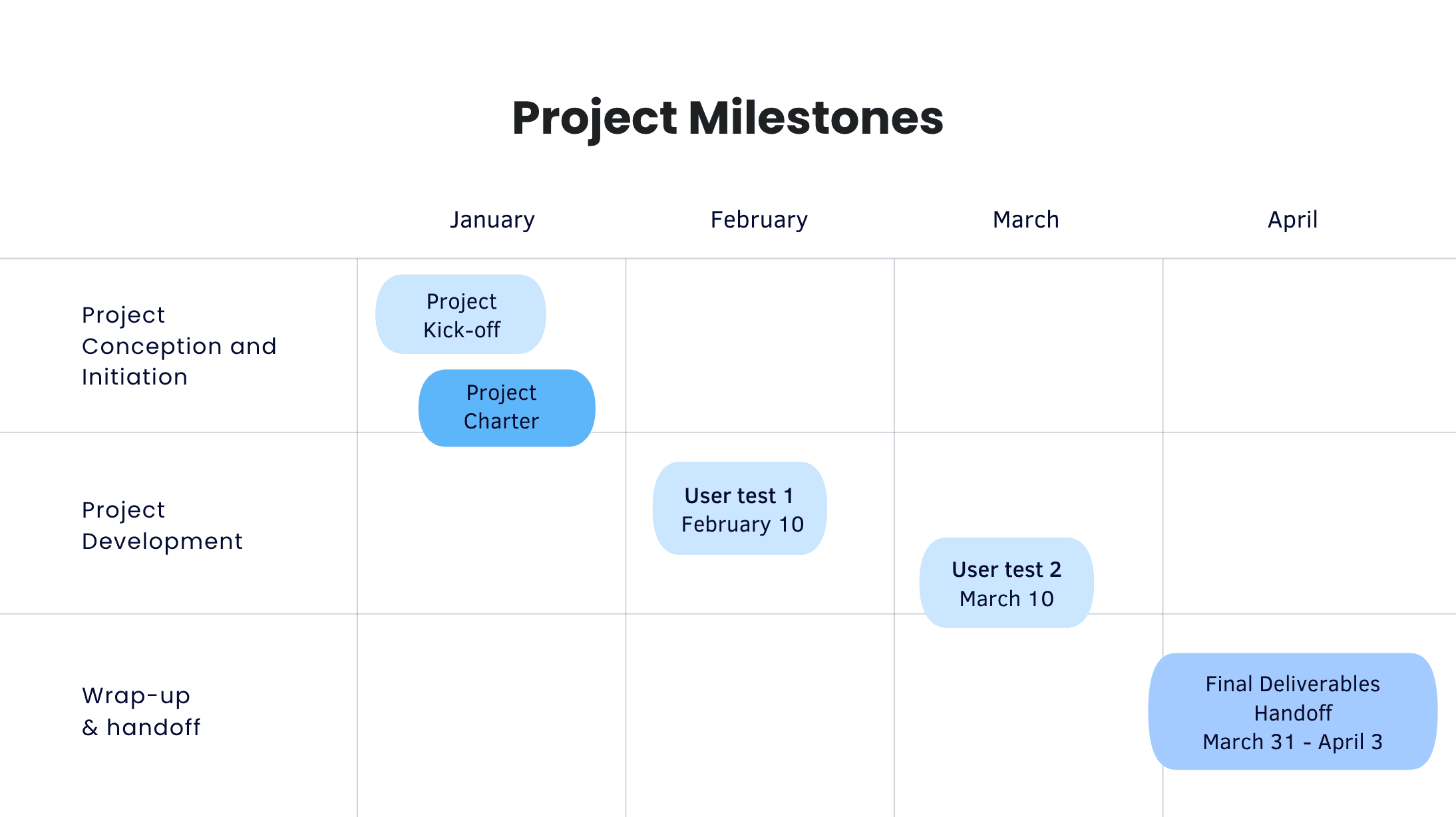Click the Project Development row label
Image resolution: width=1456 pixels, height=817 pixels.
pos(162,526)
